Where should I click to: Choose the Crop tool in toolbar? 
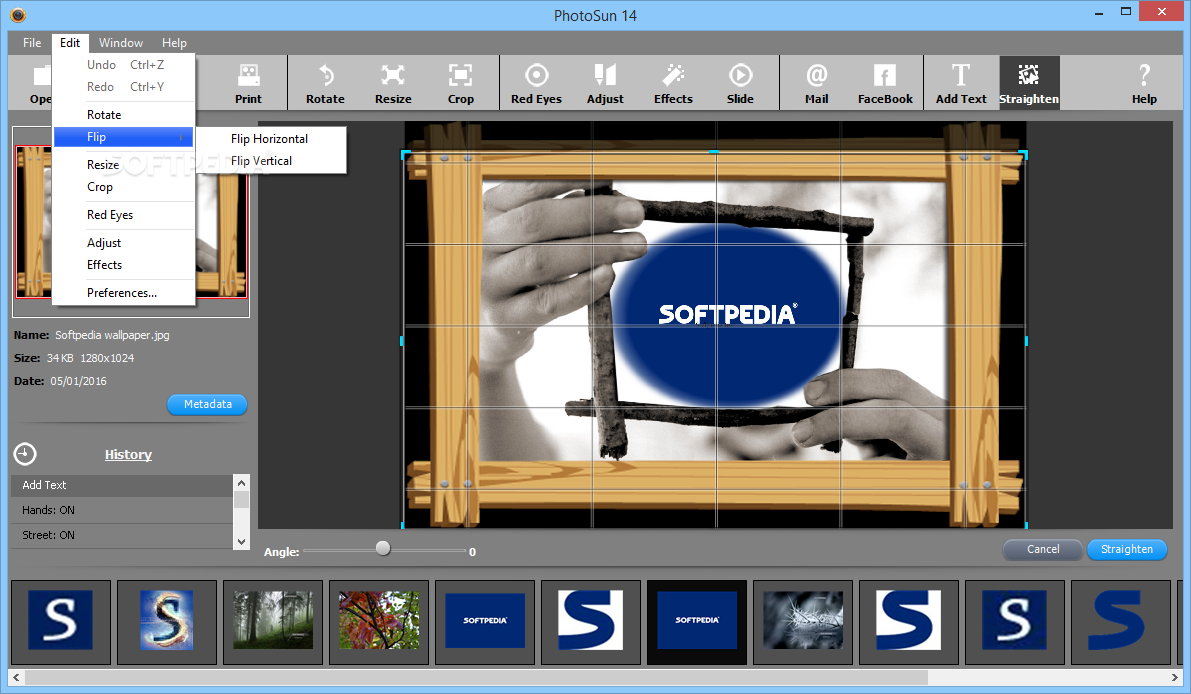(460, 84)
